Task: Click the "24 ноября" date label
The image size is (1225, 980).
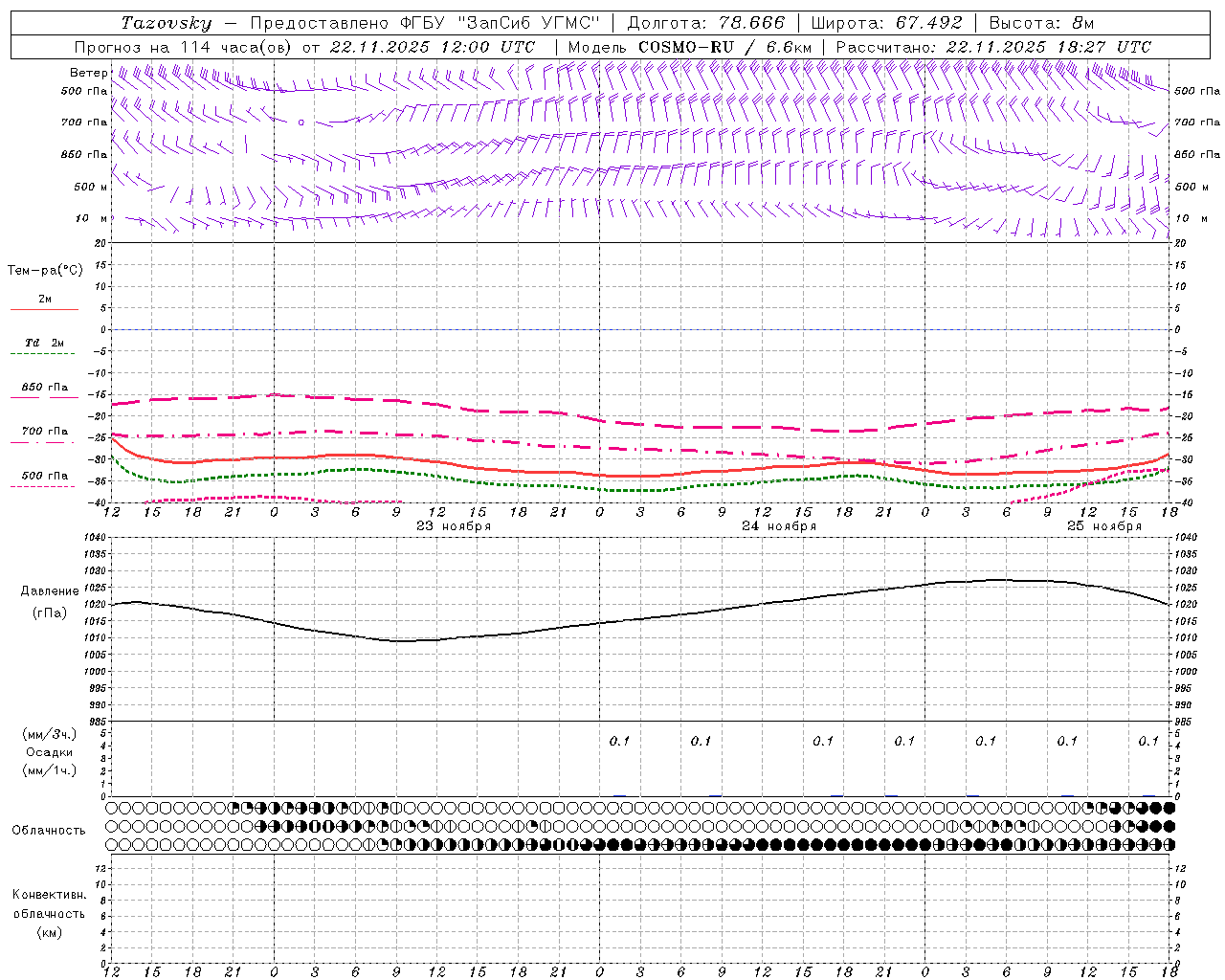Action: click(x=779, y=526)
